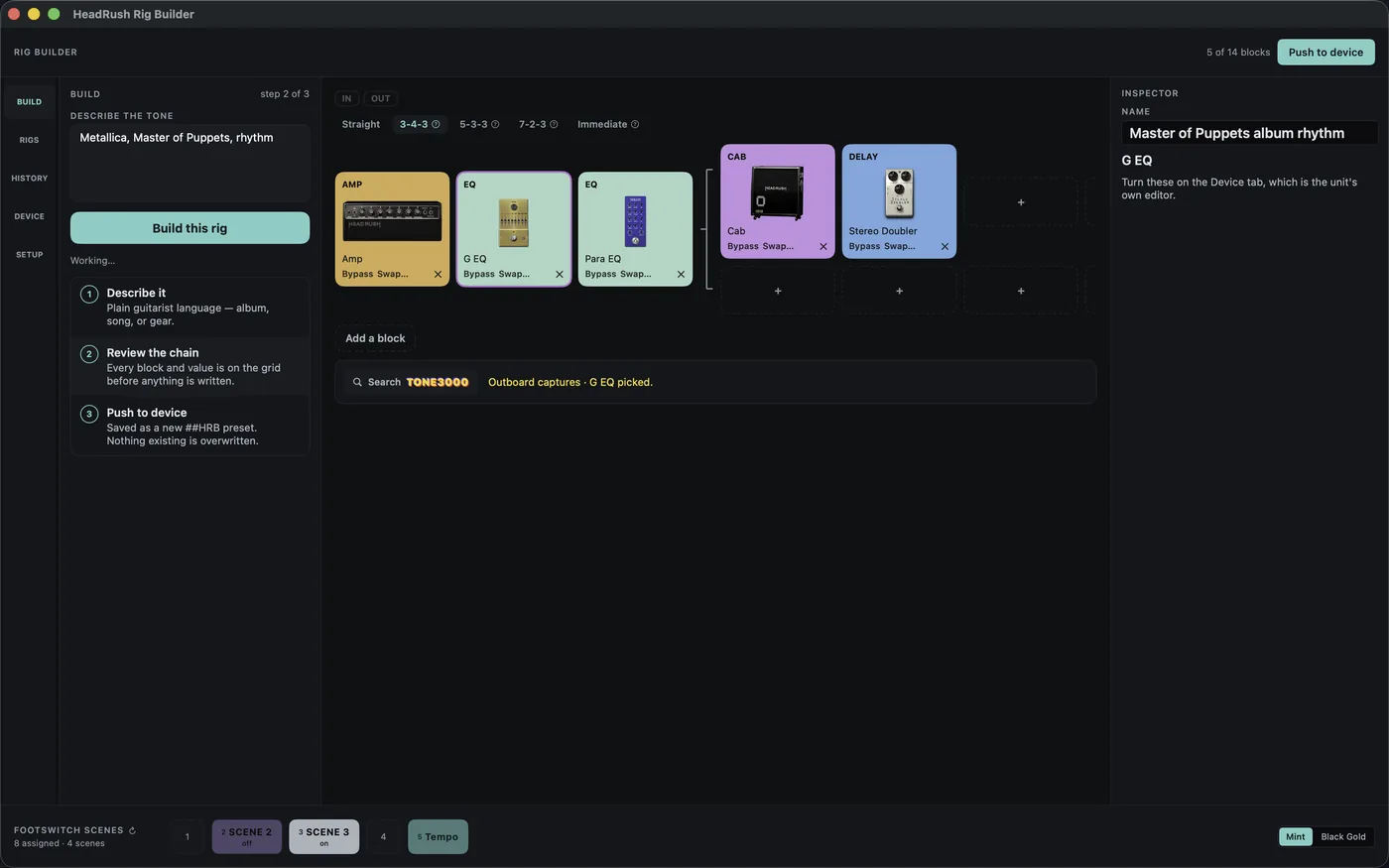Click the step 3 circle for Push to device
The width and height of the screenshot is (1389, 868).
tap(89, 414)
